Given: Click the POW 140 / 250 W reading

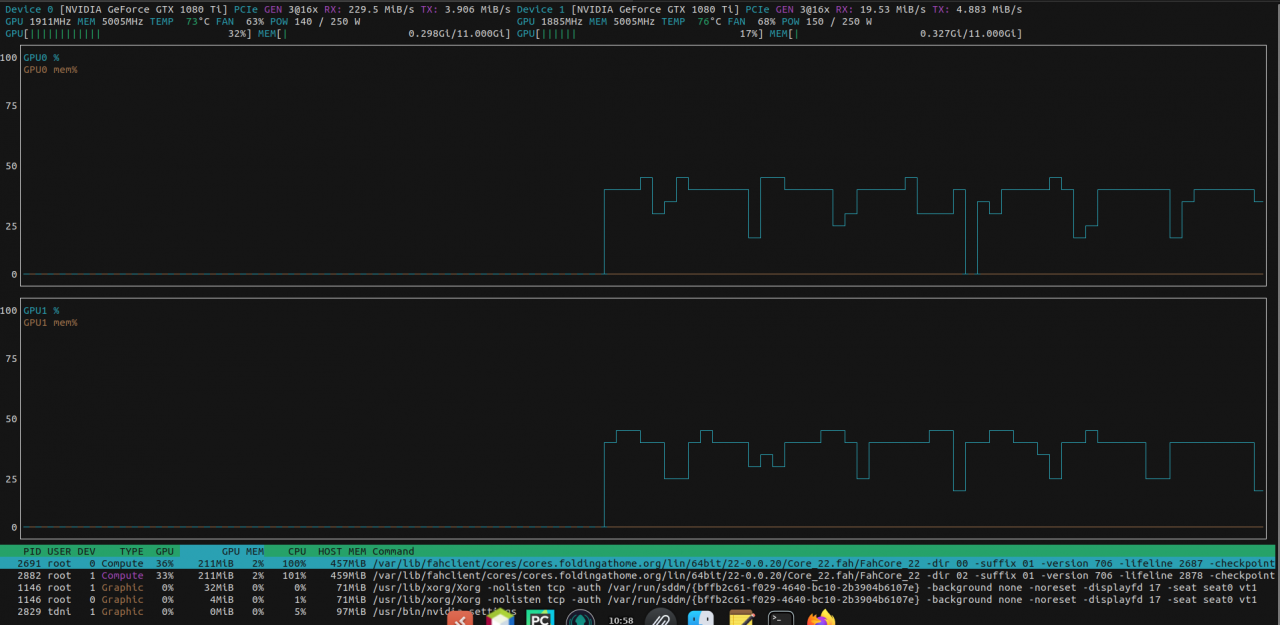Looking at the screenshot, I should coord(315,21).
